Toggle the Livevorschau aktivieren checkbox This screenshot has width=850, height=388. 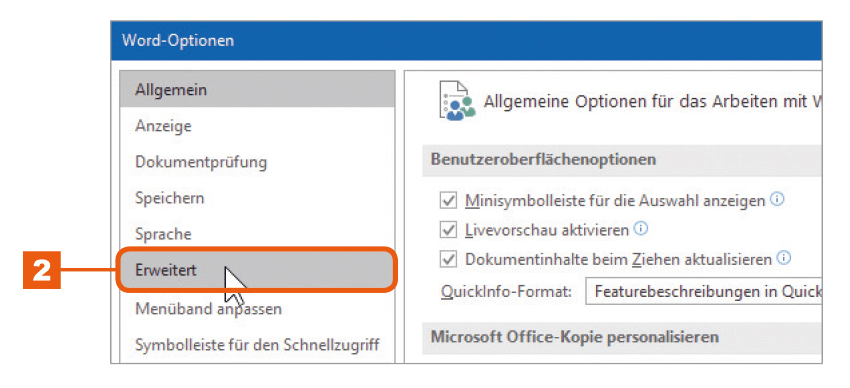click(448, 230)
